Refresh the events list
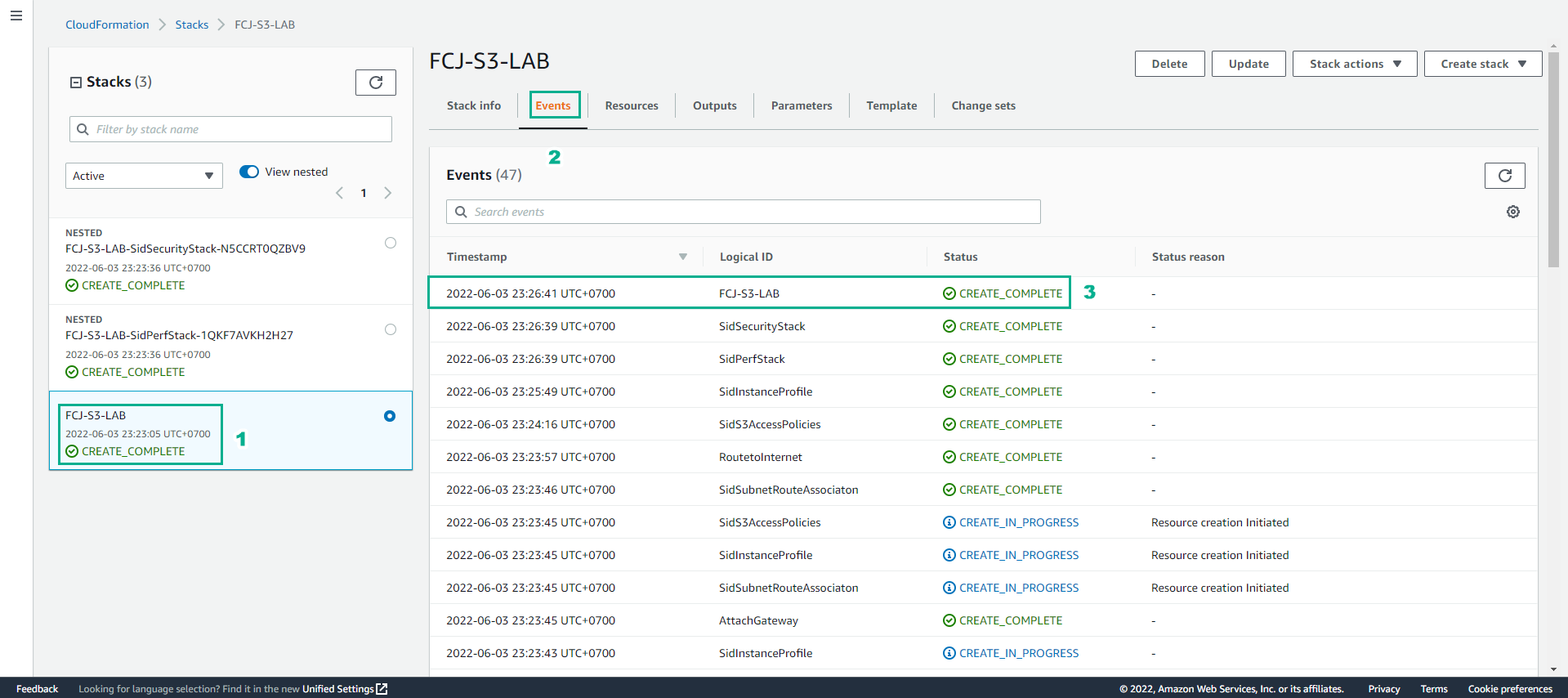1568x698 pixels. pos(1504,176)
